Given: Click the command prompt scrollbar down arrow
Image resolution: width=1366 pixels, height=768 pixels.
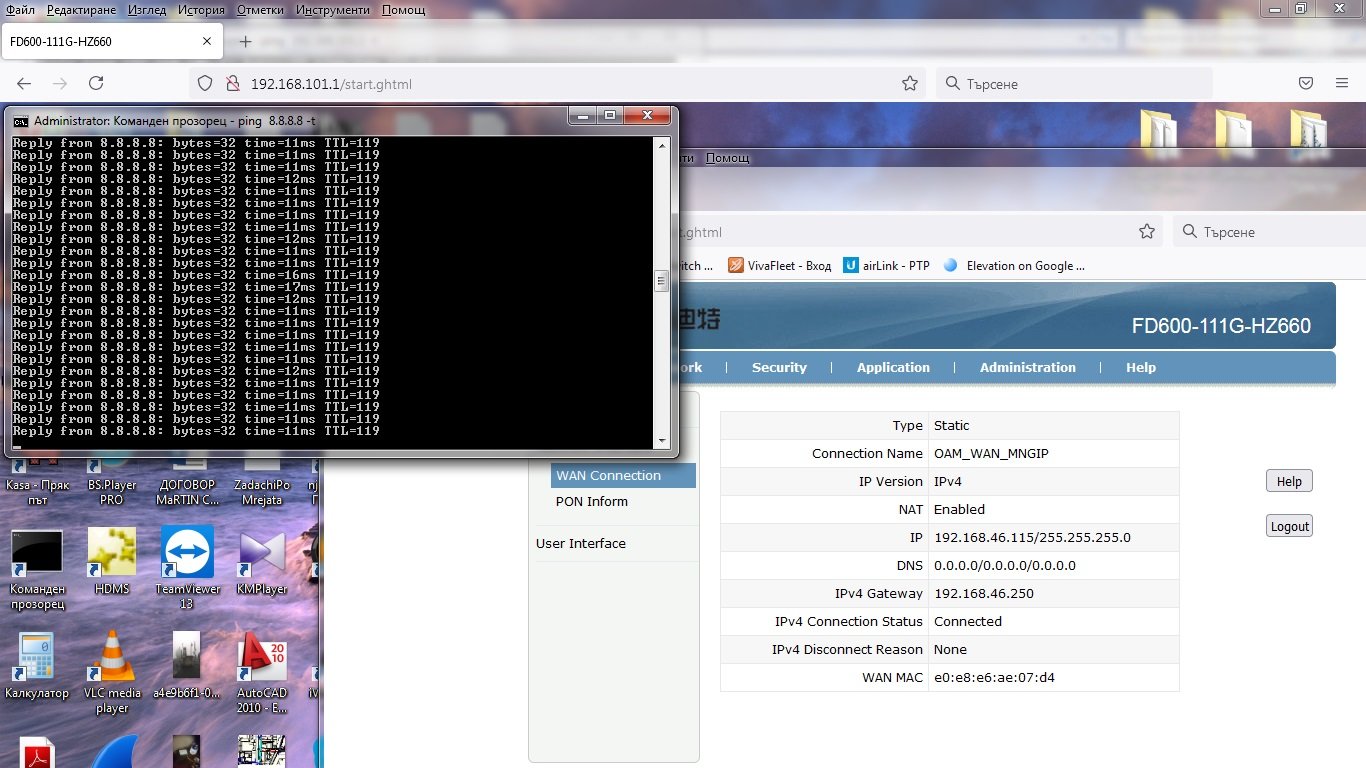Looking at the screenshot, I should [661, 440].
